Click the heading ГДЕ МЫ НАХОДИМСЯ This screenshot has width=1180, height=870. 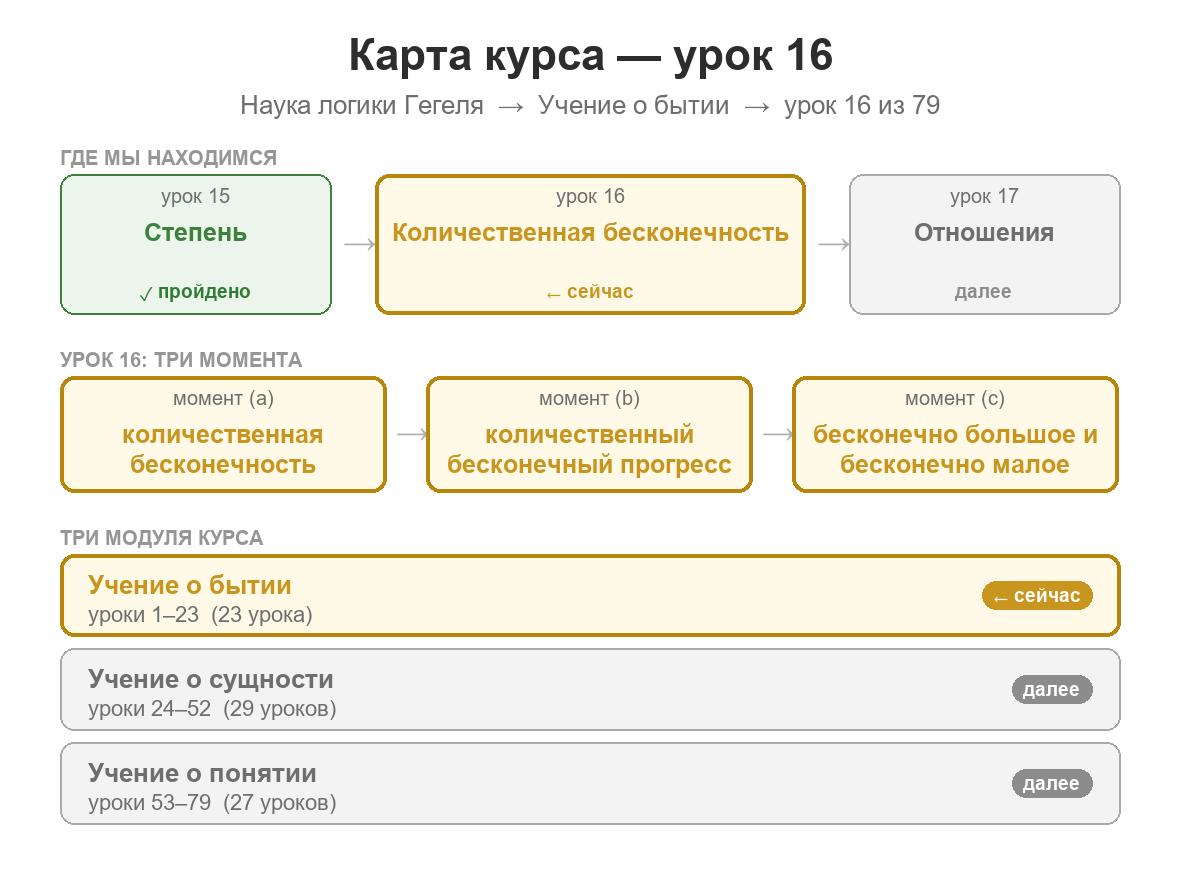169,158
